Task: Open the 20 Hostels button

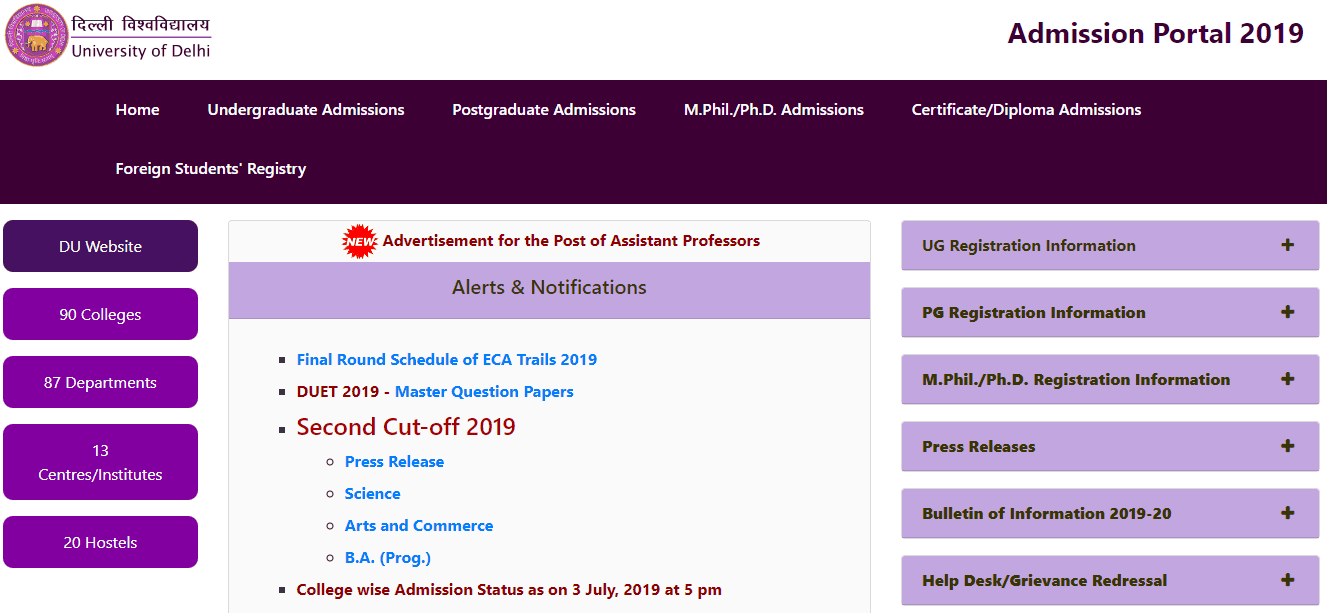Action: 100,542
